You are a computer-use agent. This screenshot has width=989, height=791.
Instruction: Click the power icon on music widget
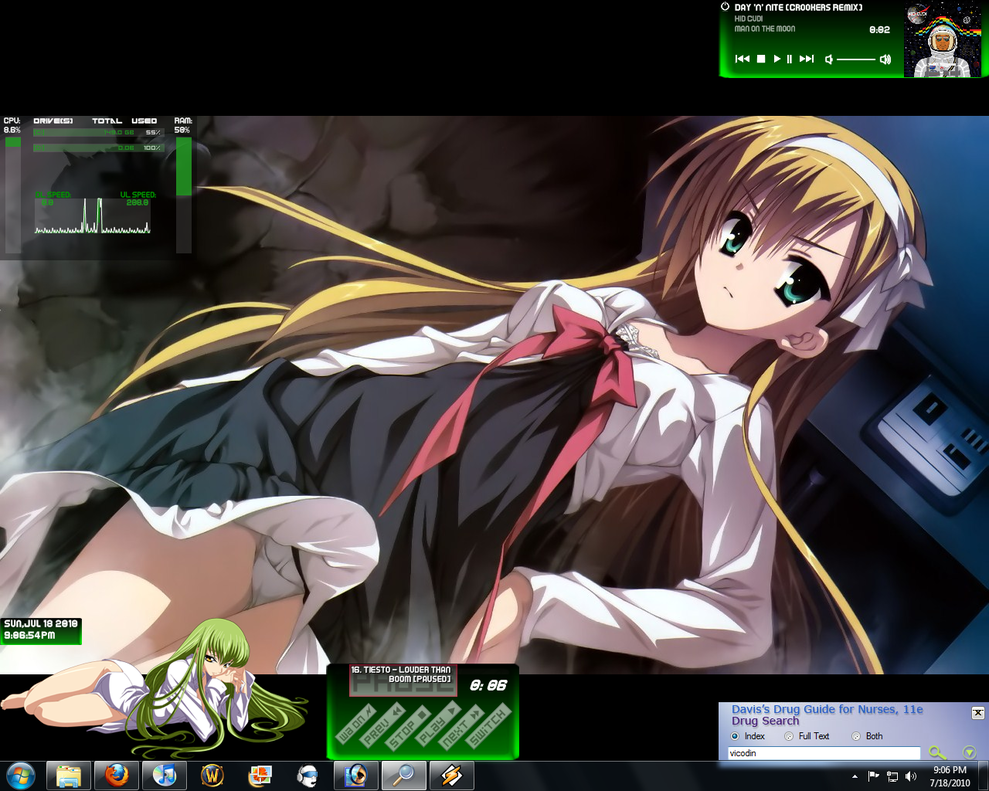pos(725,7)
